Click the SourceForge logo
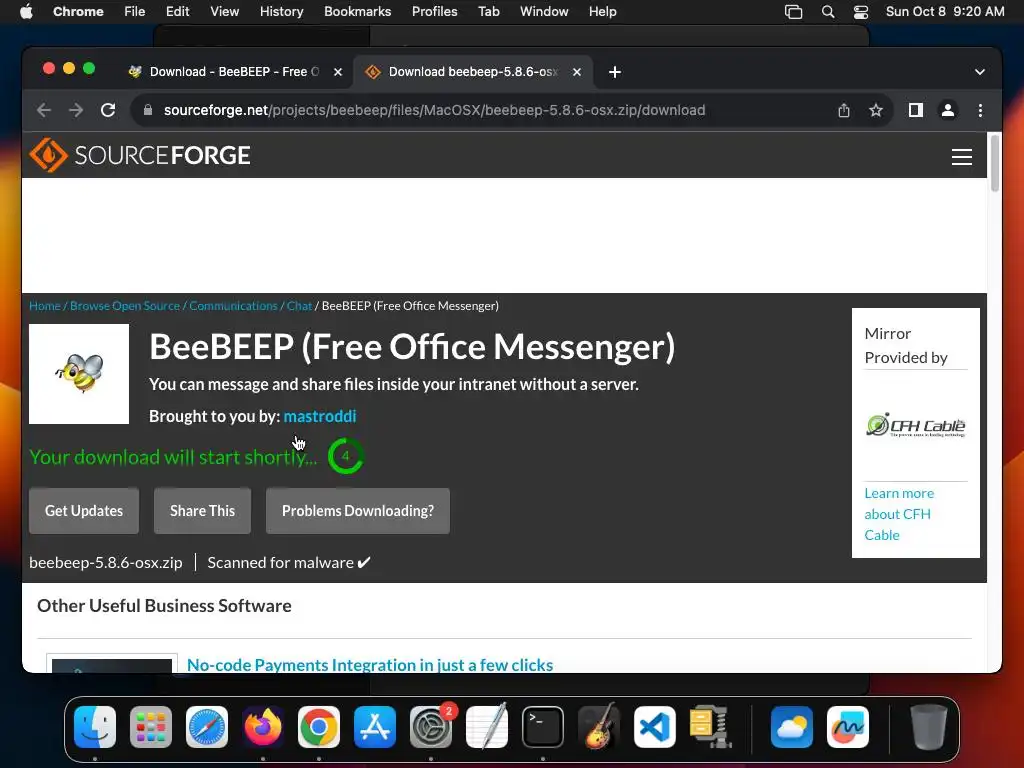Image resolution: width=1024 pixels, height=768 pixels. 140,155
